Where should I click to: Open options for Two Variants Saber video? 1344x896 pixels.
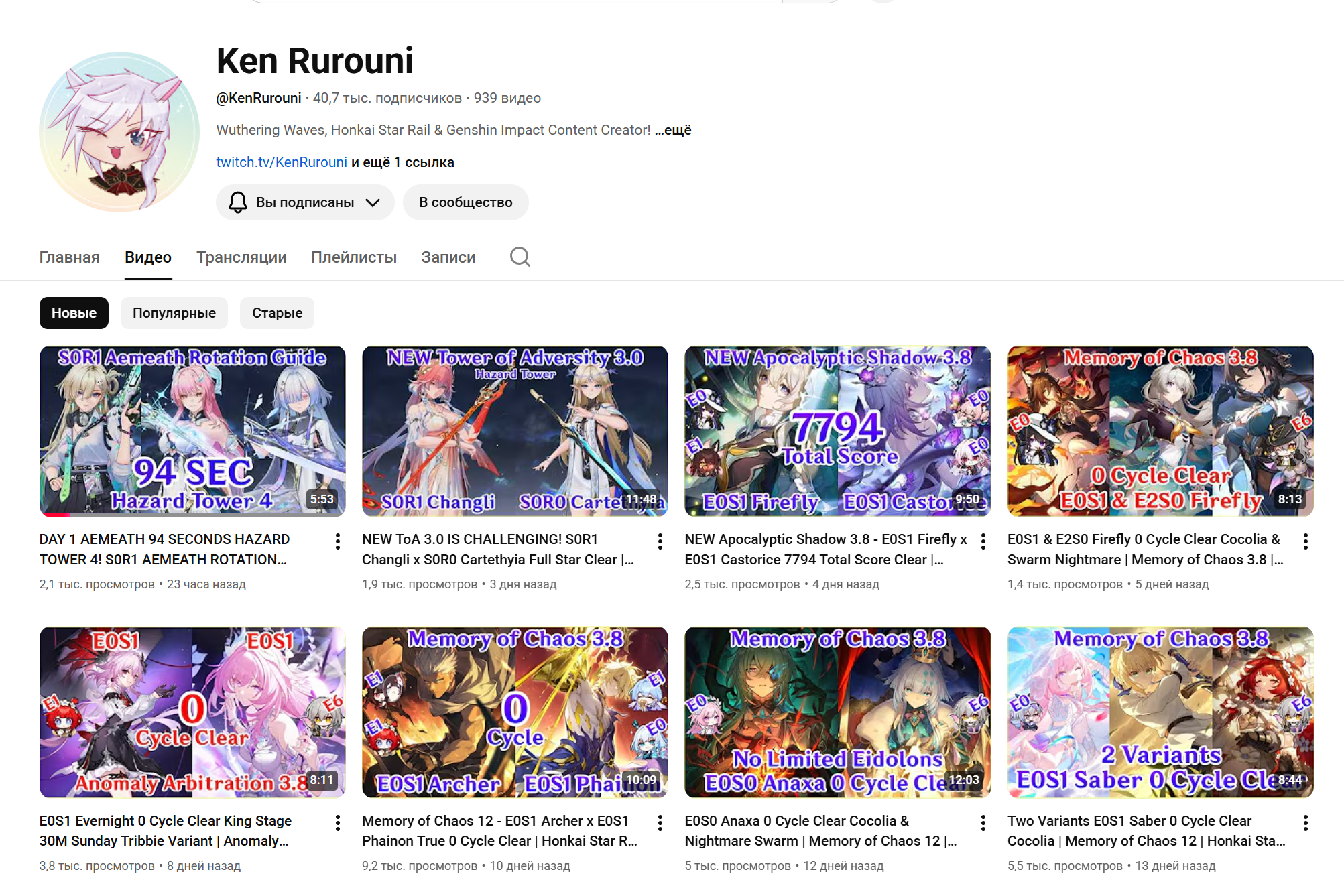pos(1306,823)
